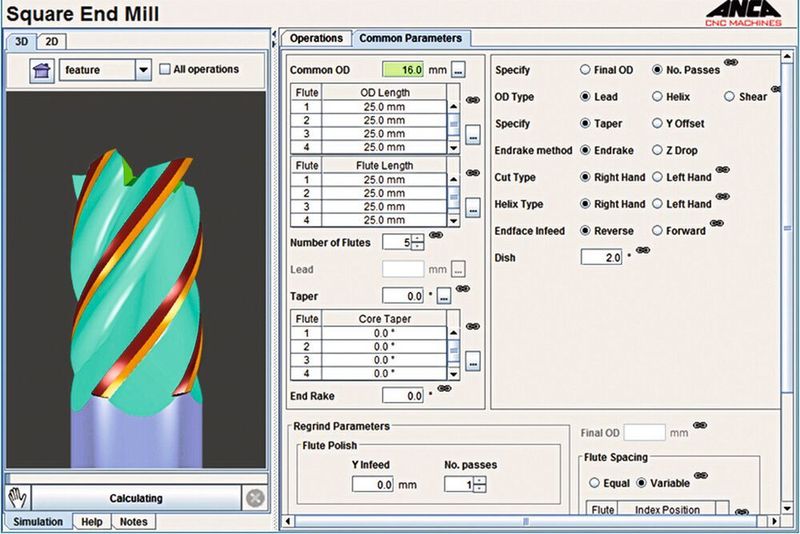
Task: Switch to the Operations tab
Action: tap(316, 38)
